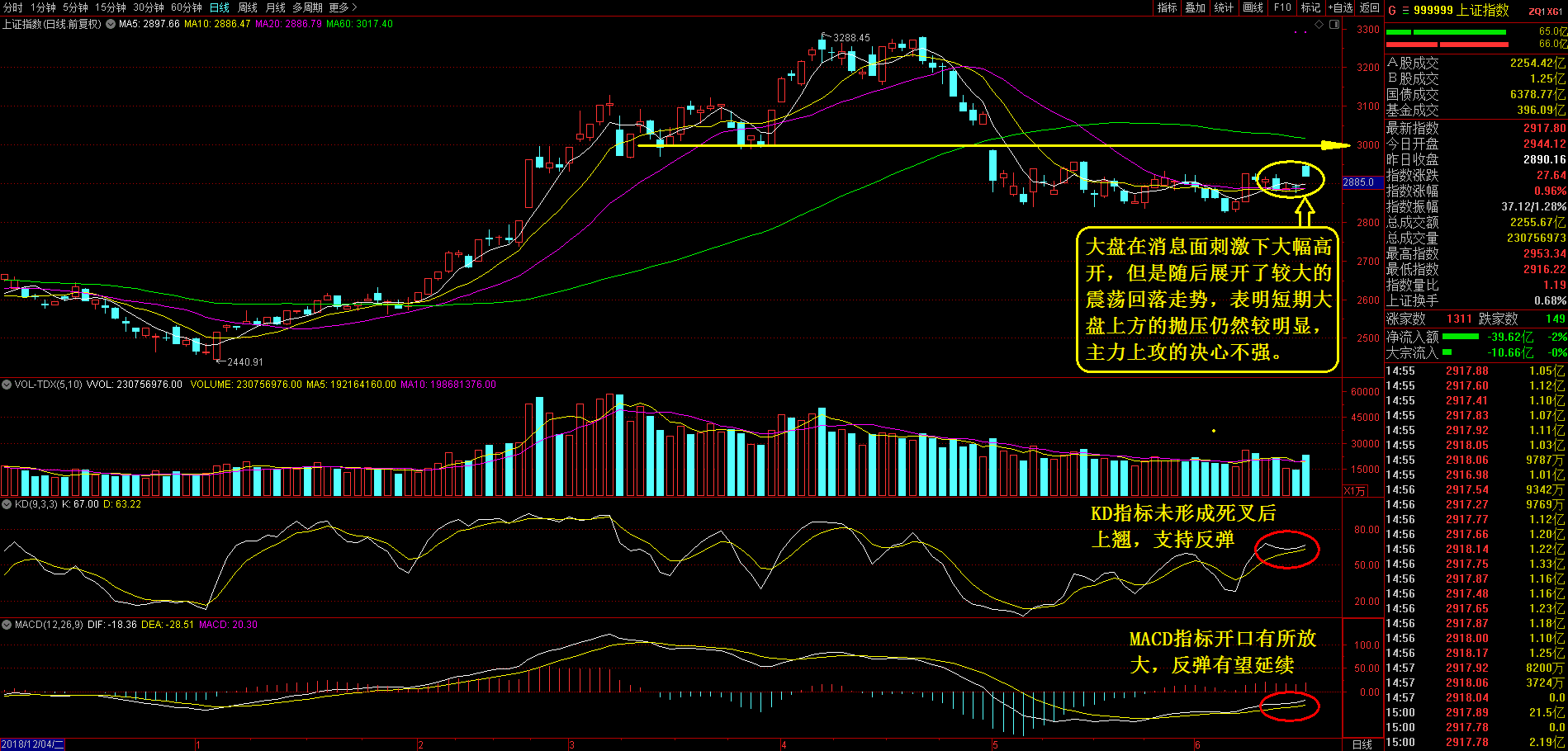Click the 3288.45 high price label
Image resolution: width=1568 pixels, height=751 pixels.
click(x=851, y=38)
